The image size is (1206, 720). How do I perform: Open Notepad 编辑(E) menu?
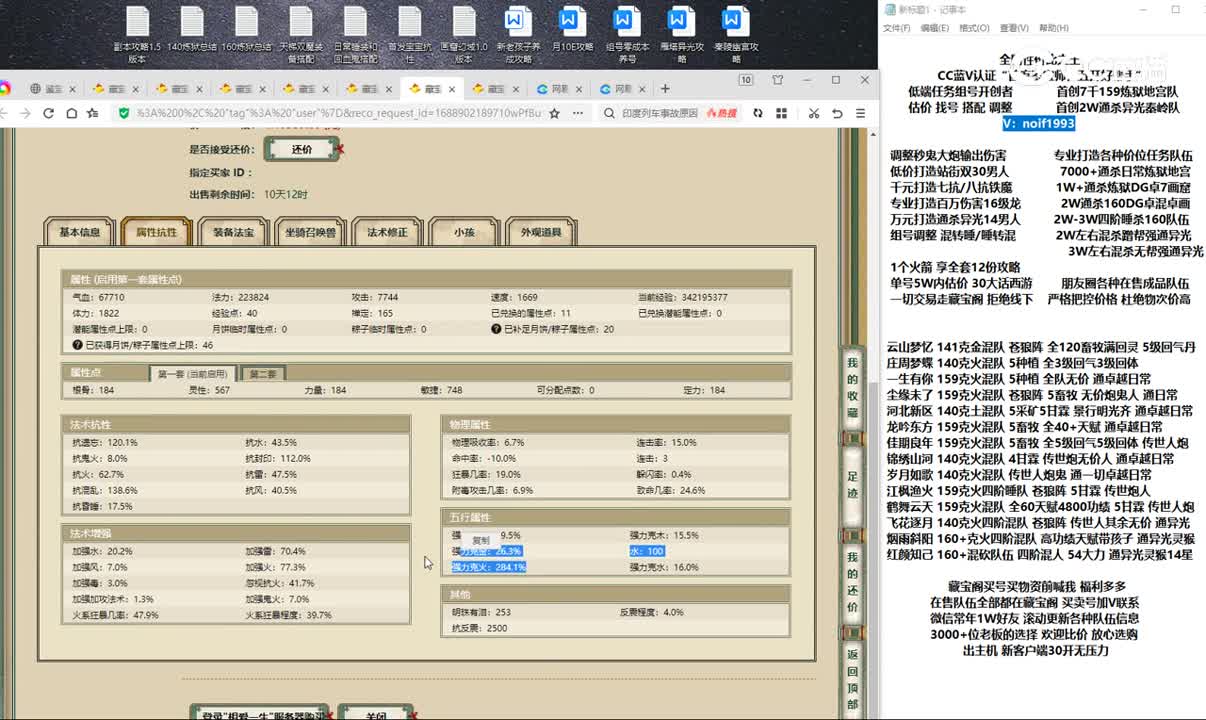click(935, 28)
